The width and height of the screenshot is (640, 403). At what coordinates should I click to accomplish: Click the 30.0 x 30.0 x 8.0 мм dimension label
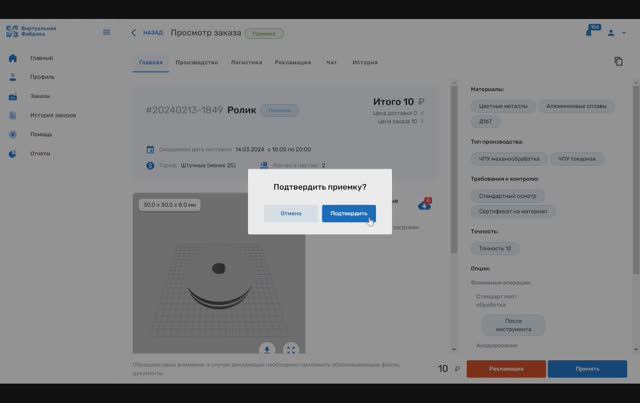[169, 205]
